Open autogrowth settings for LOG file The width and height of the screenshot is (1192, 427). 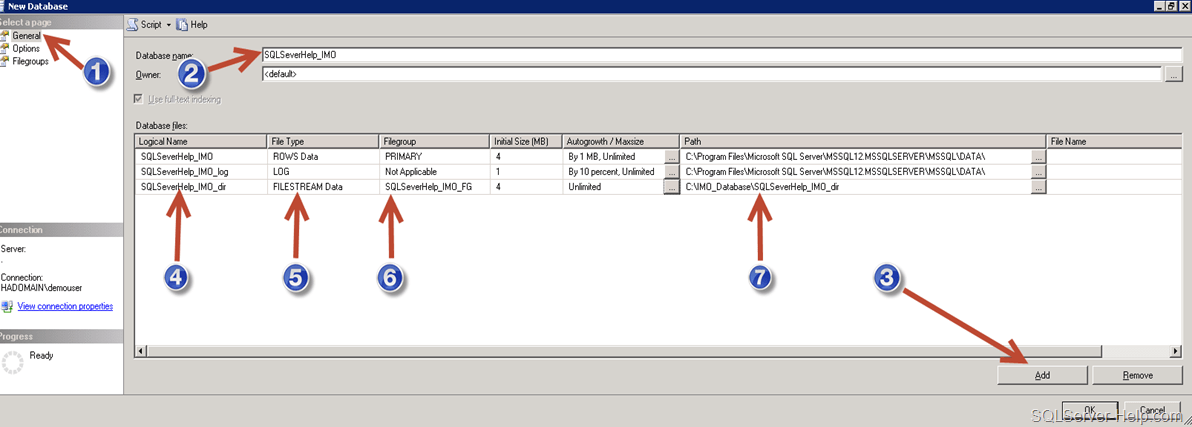(x=671, y=172)
